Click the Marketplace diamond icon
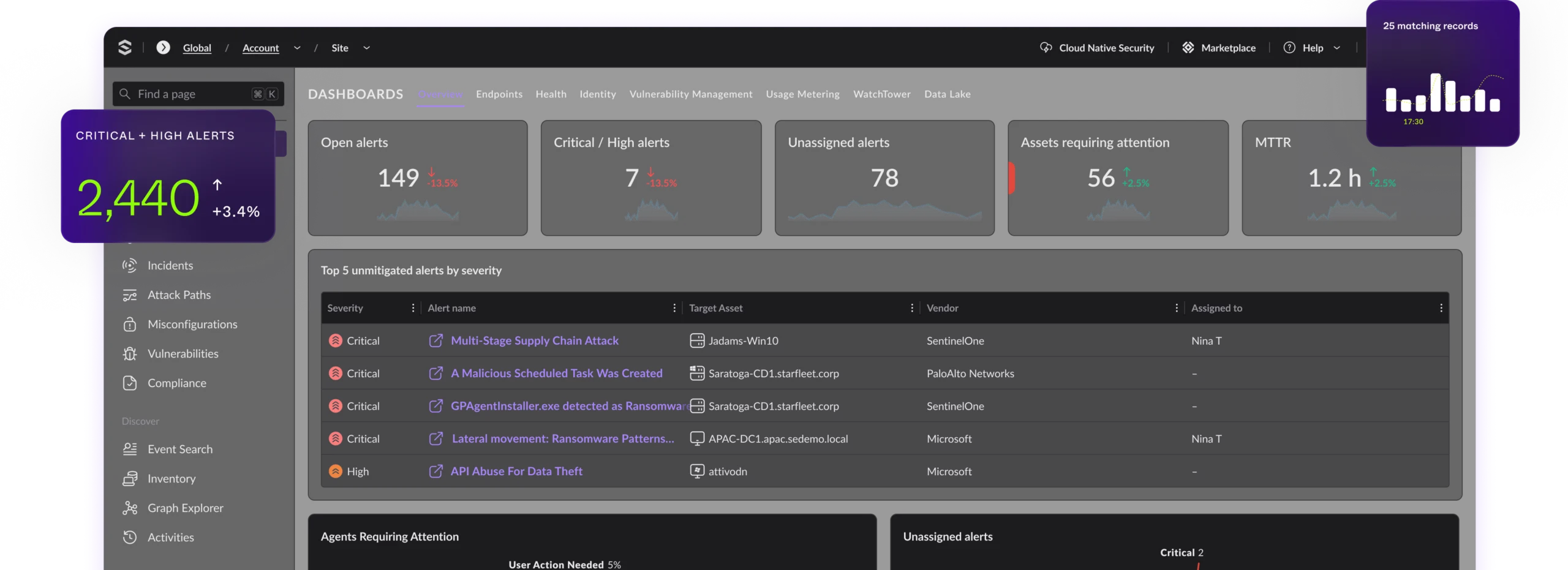 click(1188, 48)
